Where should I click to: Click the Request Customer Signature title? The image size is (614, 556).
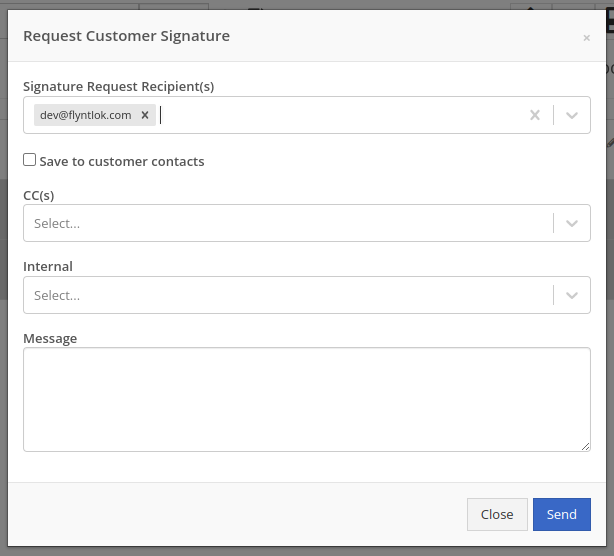click(x=126, y=36)
